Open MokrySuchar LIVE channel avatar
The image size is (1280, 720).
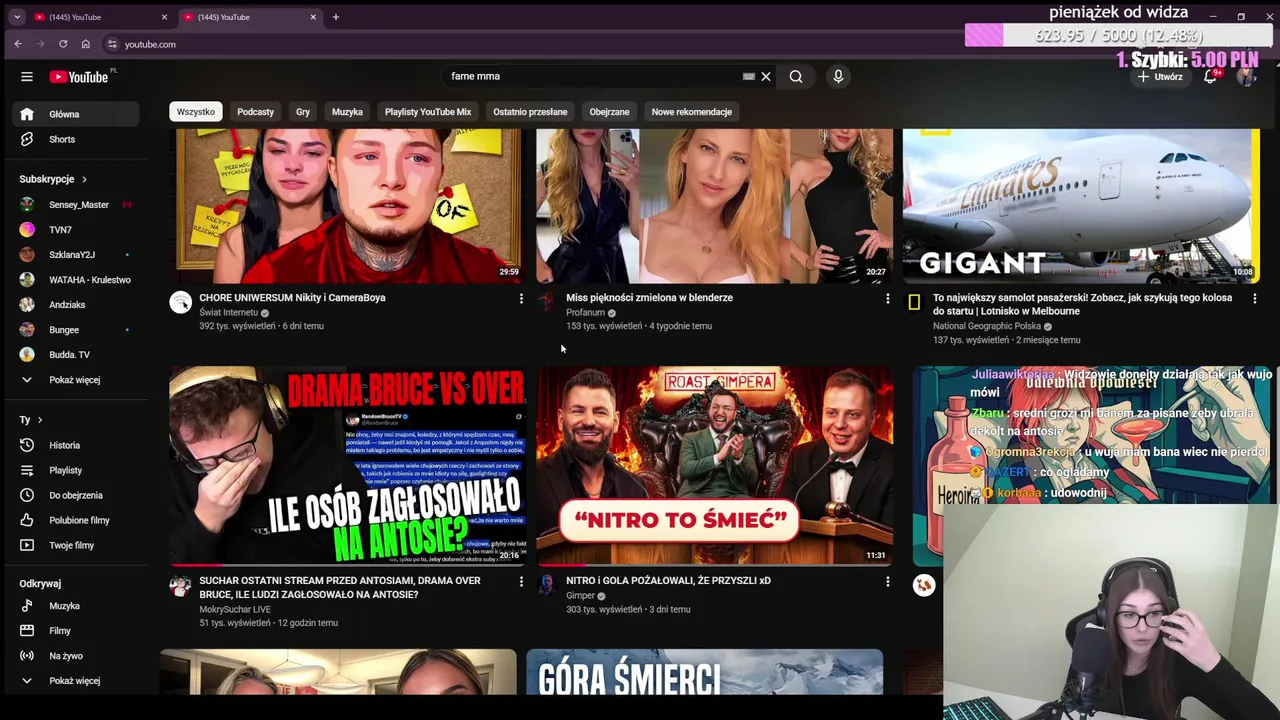pyautogui.click(x=180, y=585)
